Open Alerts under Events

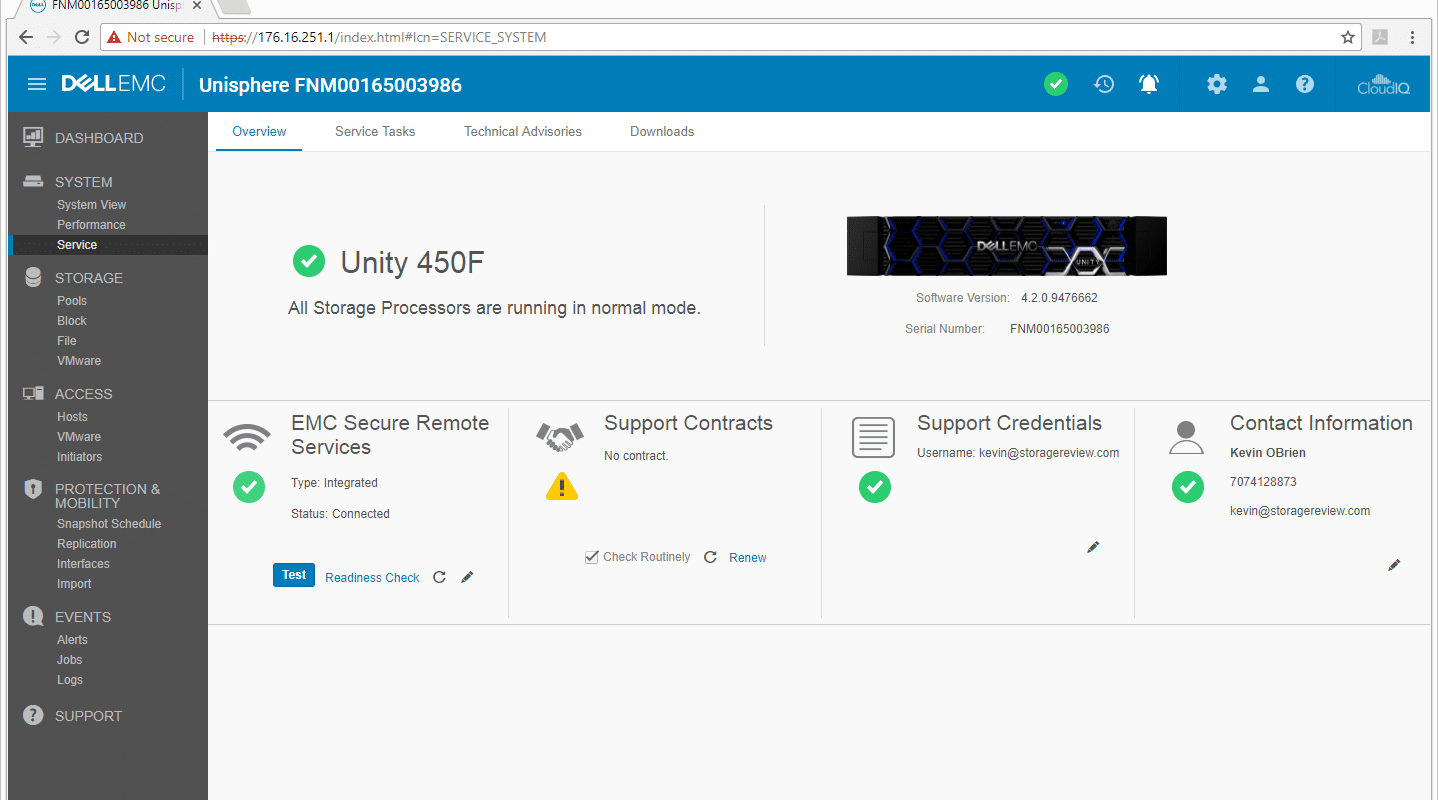(72, 640)
